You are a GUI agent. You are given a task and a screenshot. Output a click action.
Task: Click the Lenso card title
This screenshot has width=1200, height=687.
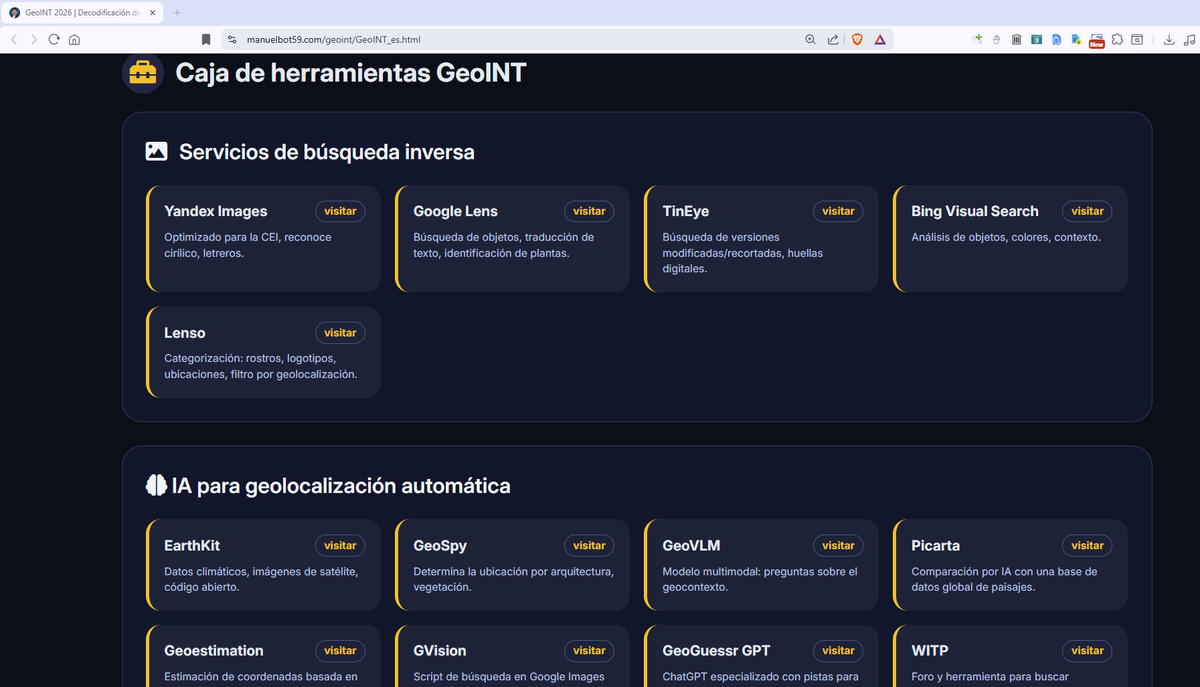pos(185,333)
